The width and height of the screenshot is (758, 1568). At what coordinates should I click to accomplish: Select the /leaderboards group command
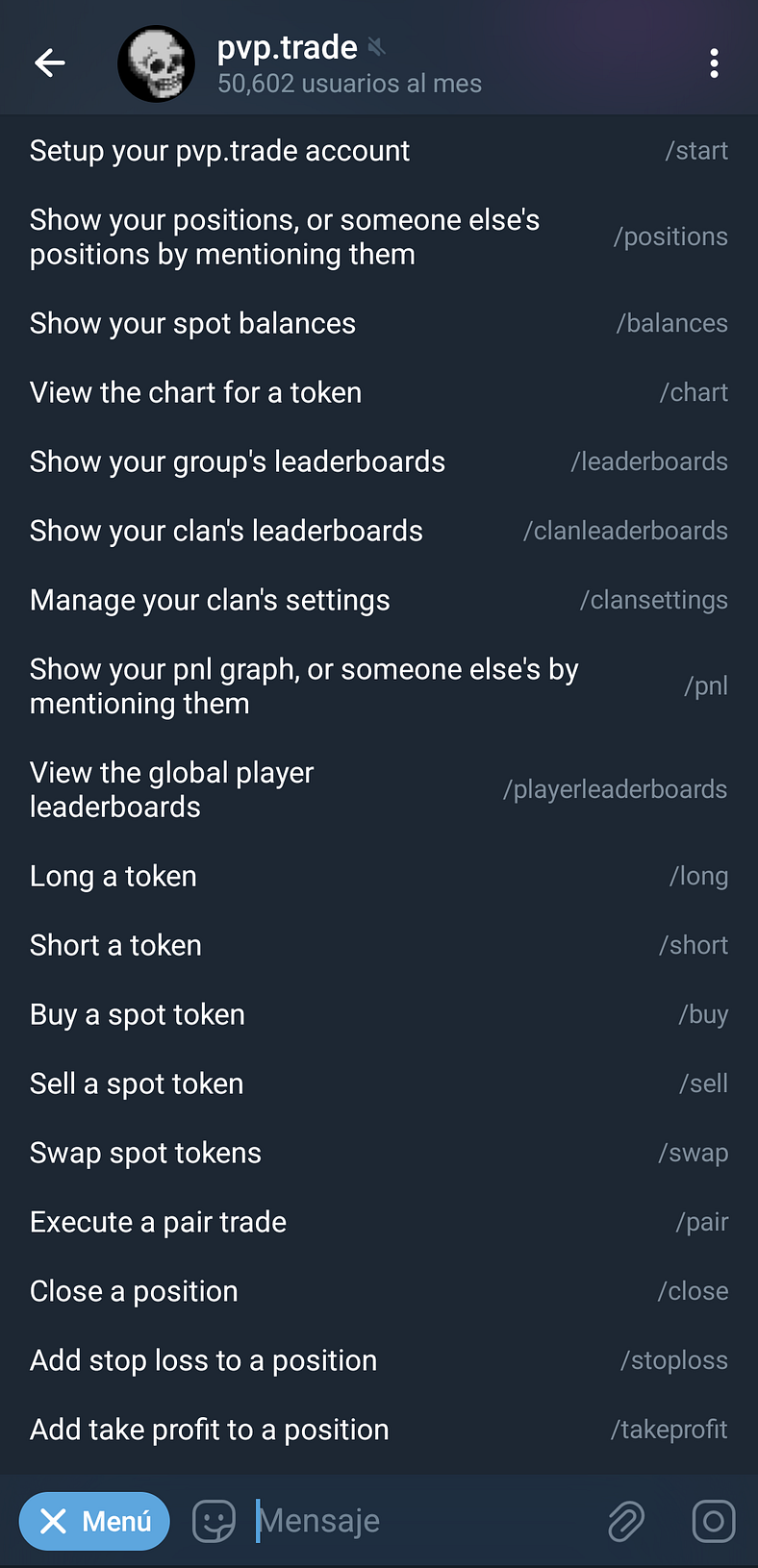coord(379,462)
